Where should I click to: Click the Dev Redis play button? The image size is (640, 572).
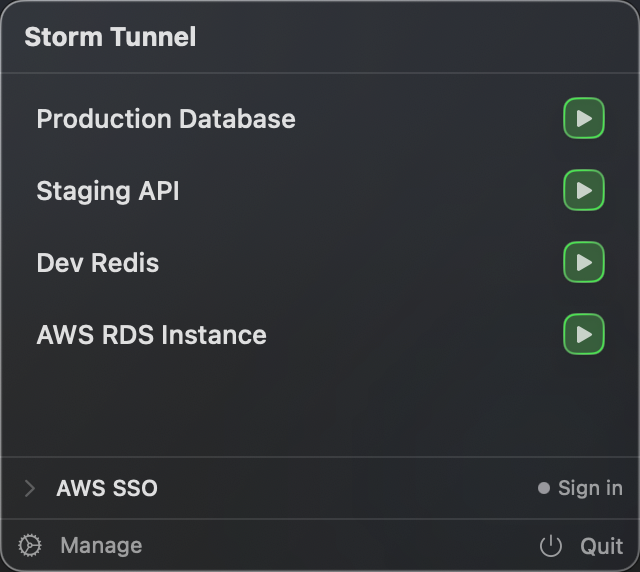pos(584,262)
